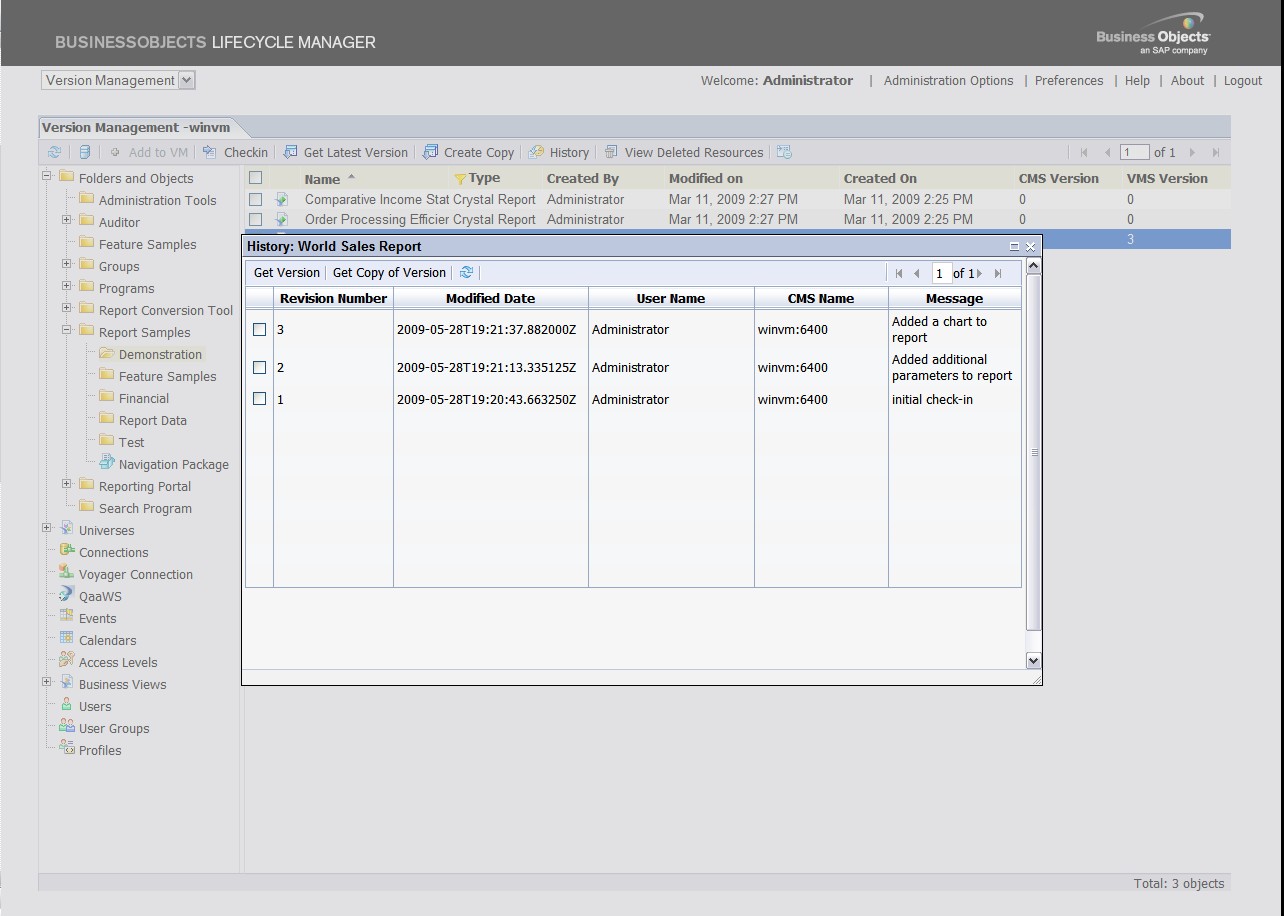The image size is (1284, 916).
Task: Click Get Latest Version in the toolbar
Action: tap(346, 152)
